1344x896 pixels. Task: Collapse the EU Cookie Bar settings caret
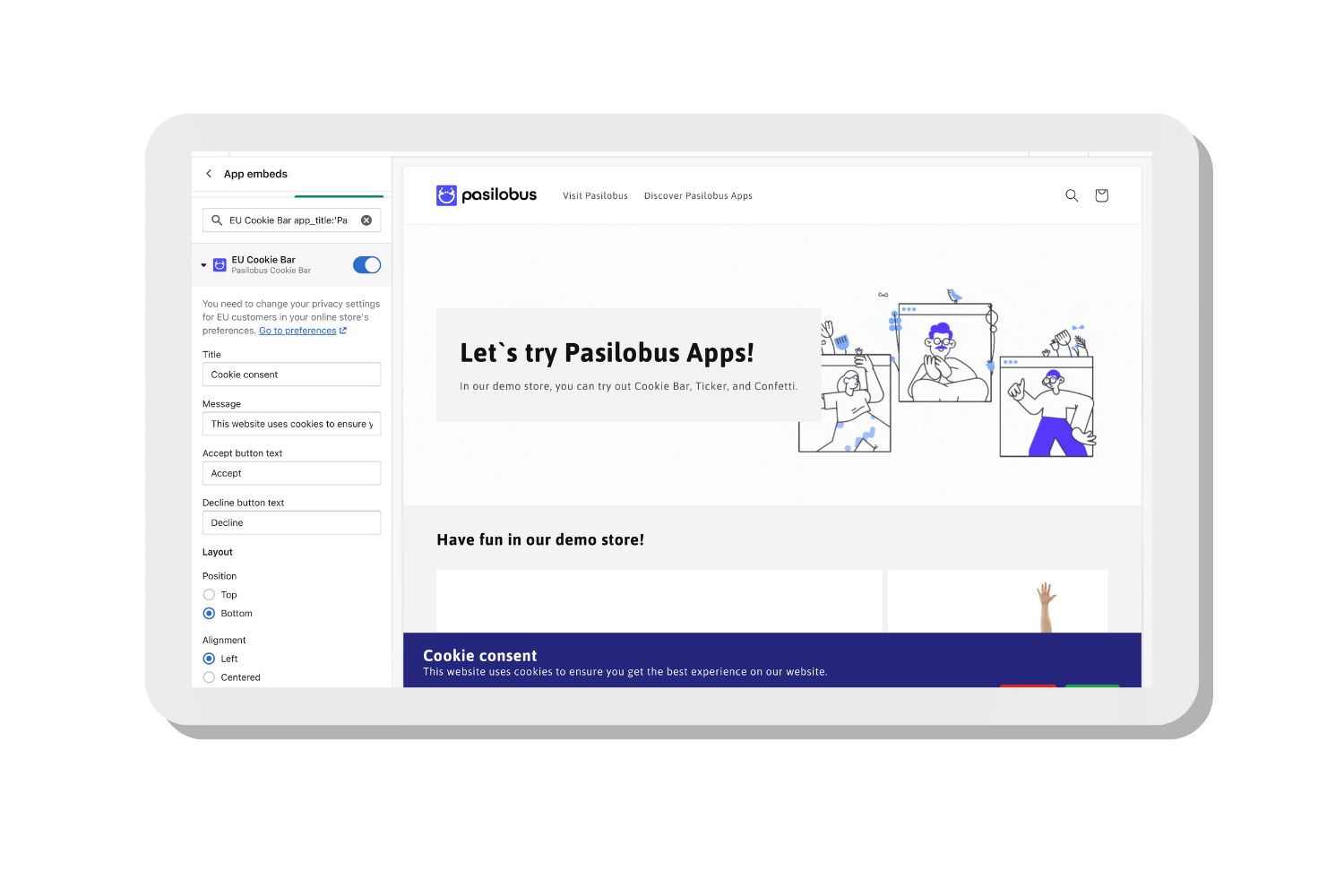(203, 265)
